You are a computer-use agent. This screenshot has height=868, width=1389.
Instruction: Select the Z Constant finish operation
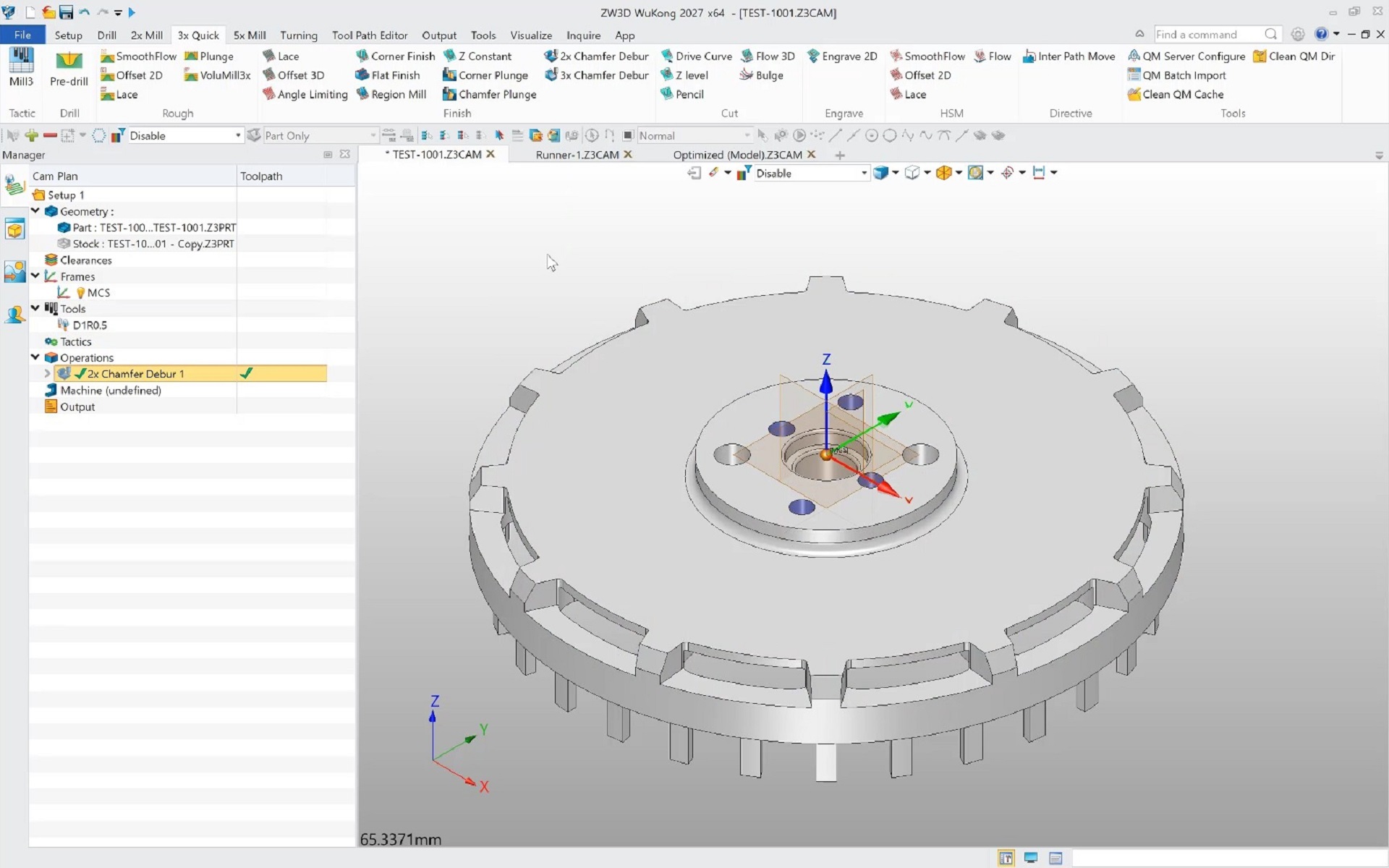point(477,56)
